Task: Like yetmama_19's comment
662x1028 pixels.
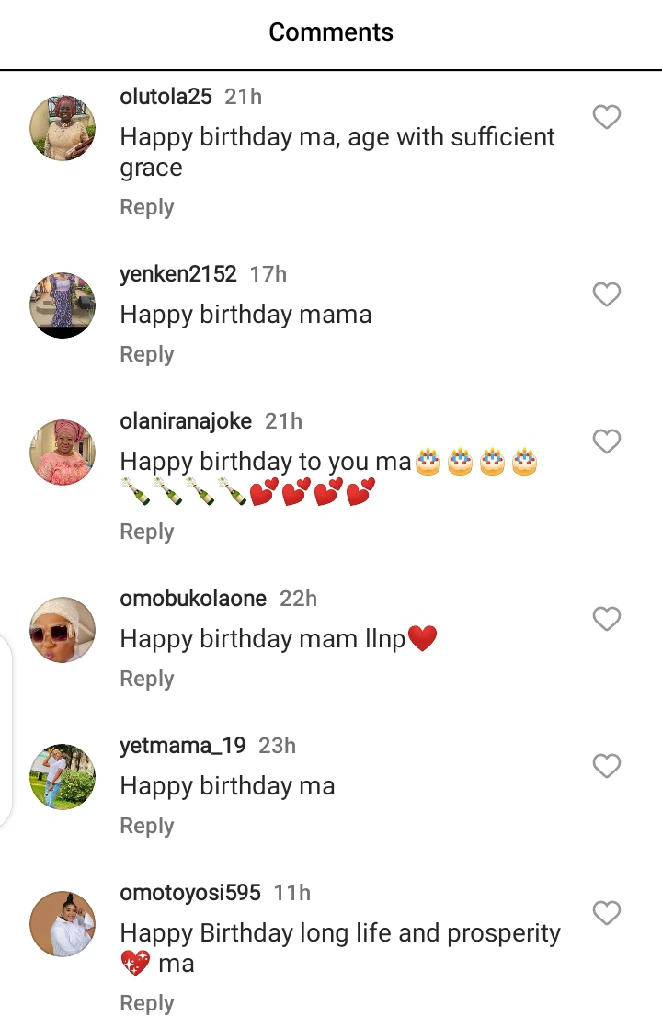Action: [x=607, y=767]
